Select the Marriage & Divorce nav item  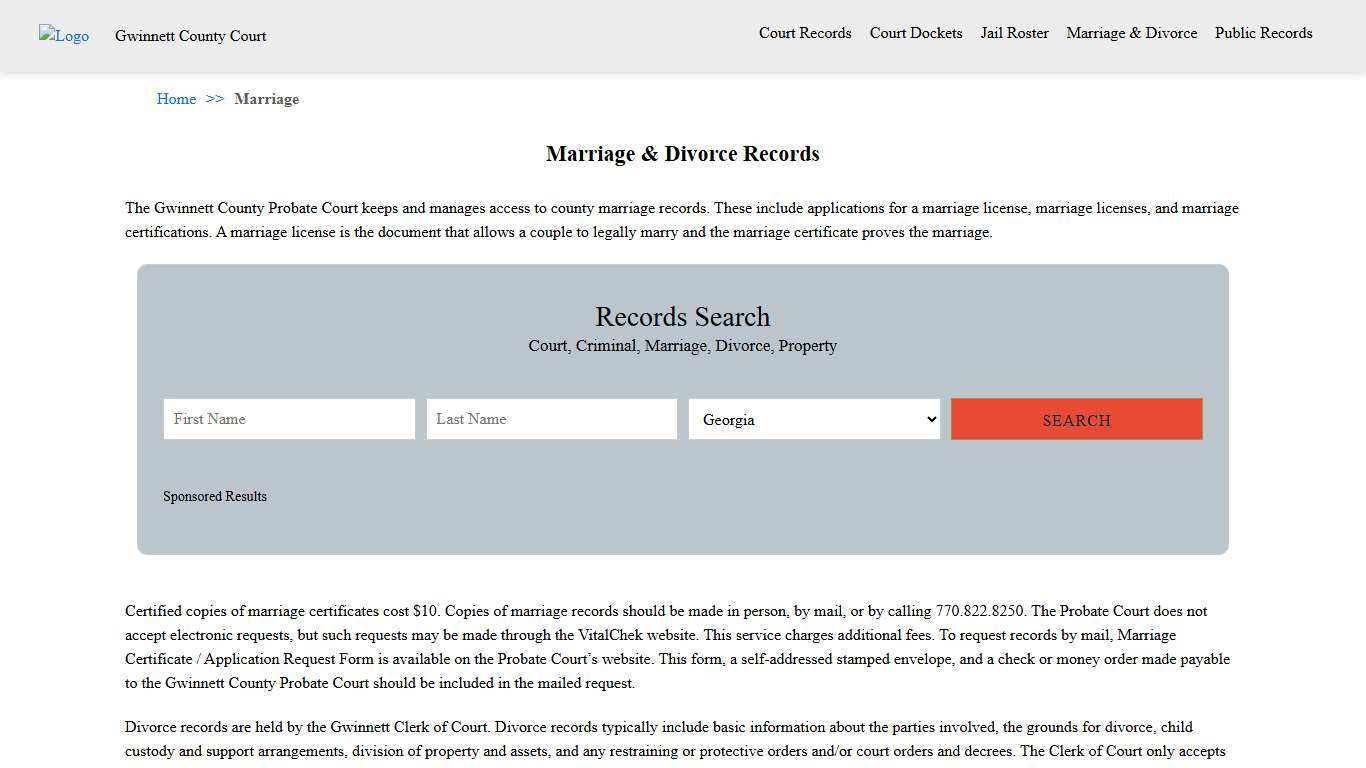1131,33
